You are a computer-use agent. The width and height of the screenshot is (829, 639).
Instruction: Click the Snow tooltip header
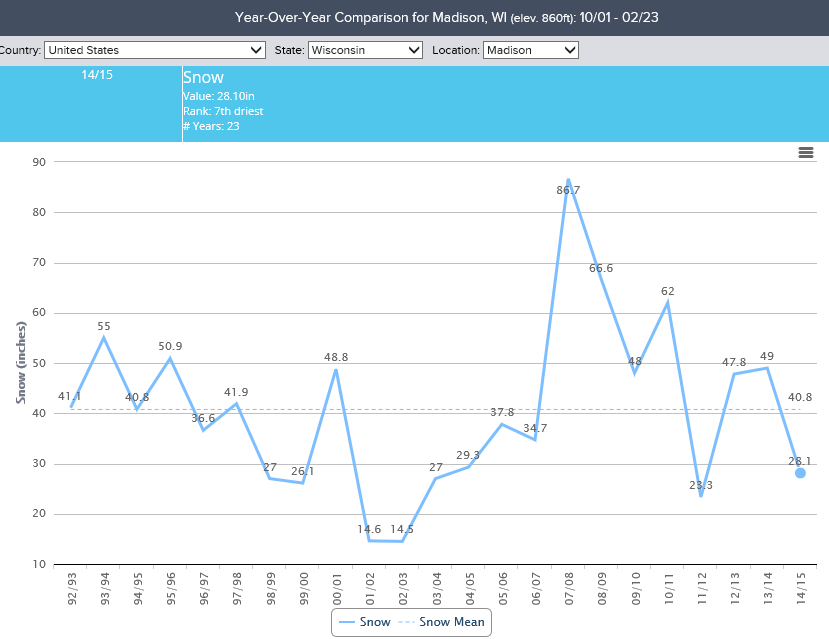click(x=202, y=77)
